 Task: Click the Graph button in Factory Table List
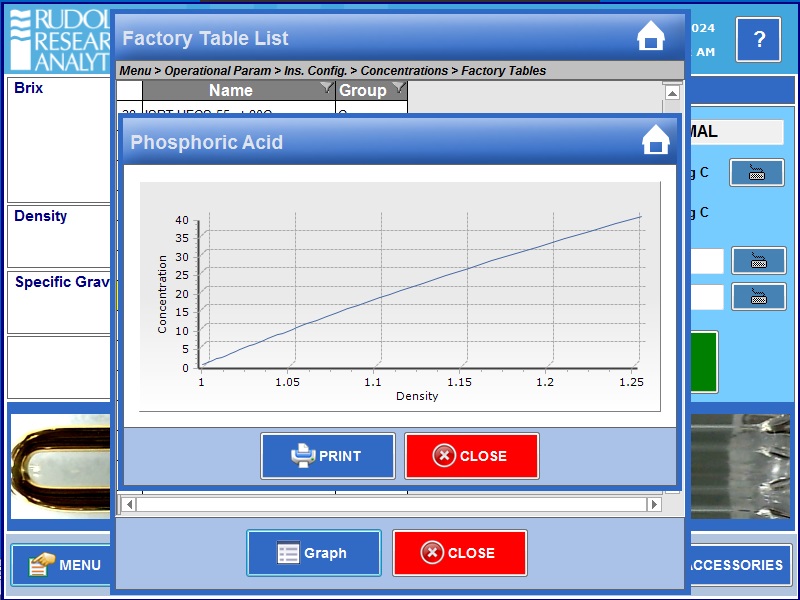[314, 553]
